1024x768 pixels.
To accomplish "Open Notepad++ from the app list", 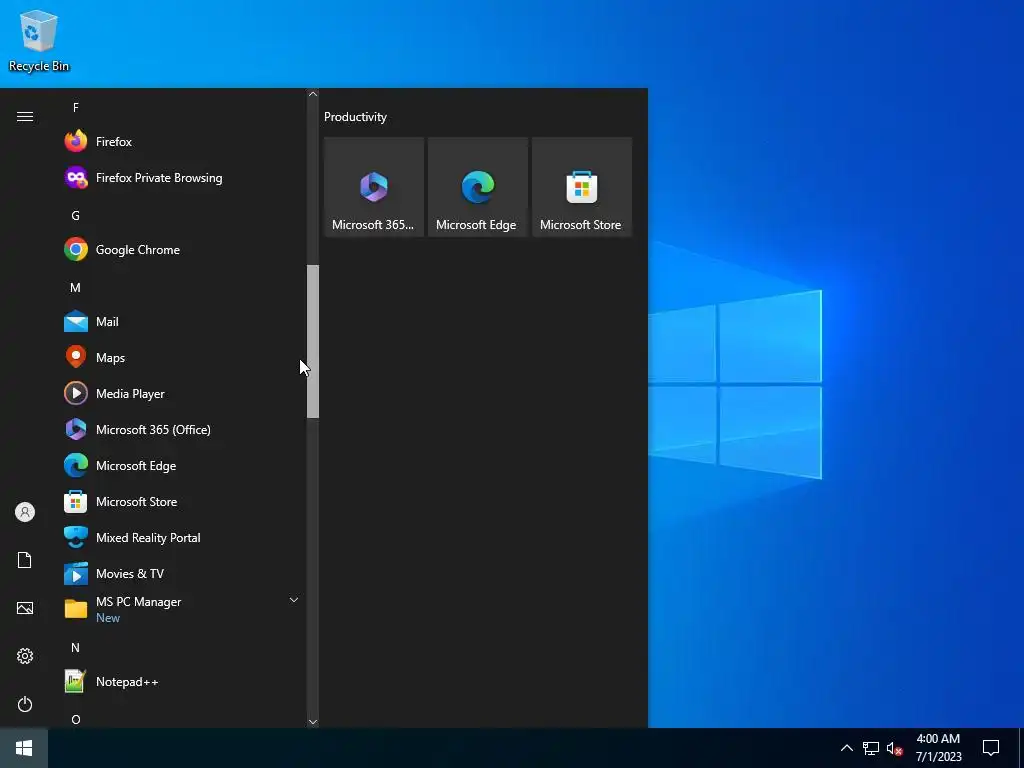I will tap(182, 681).
